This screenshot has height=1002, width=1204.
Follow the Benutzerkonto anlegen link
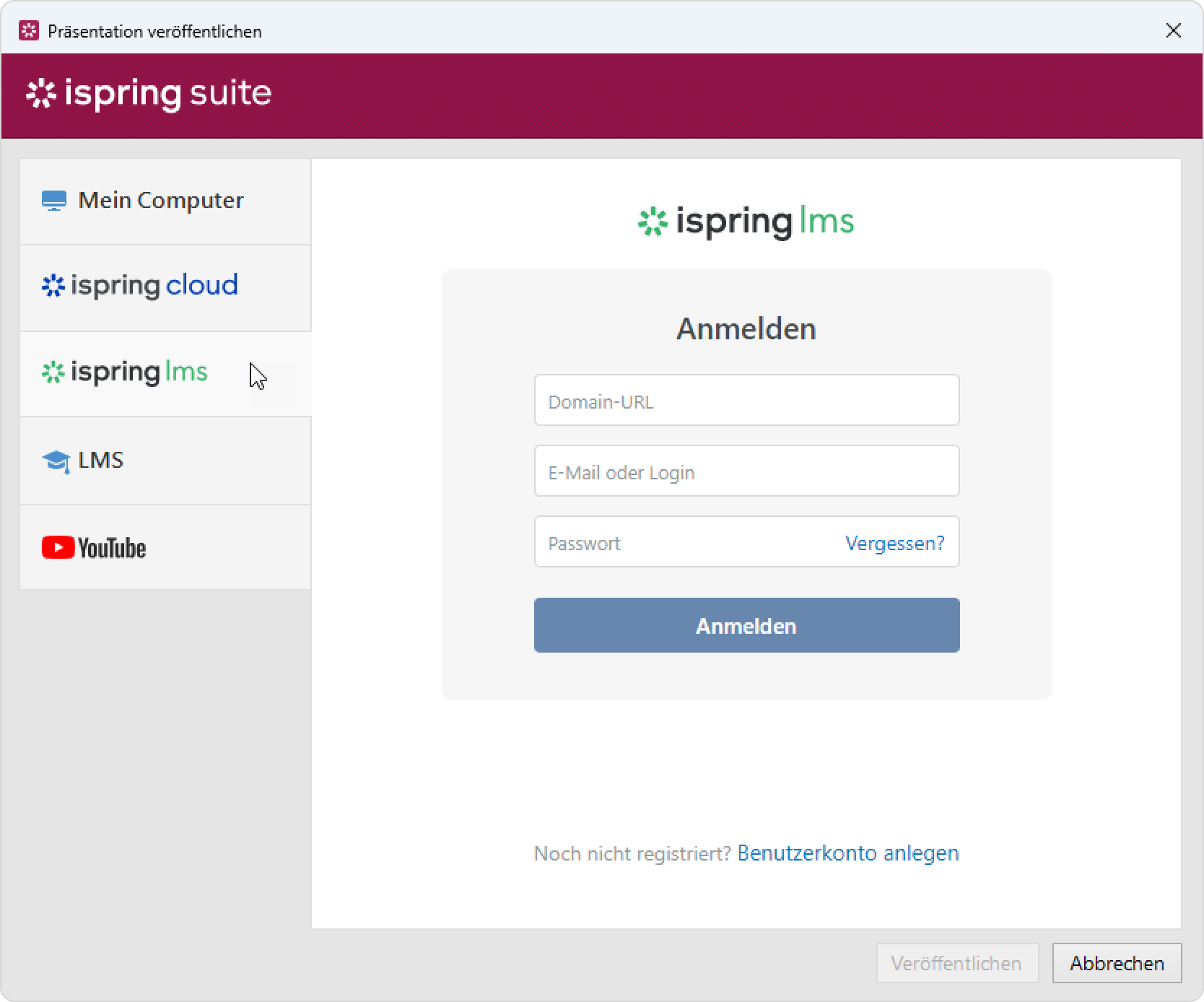coord(848,853)
